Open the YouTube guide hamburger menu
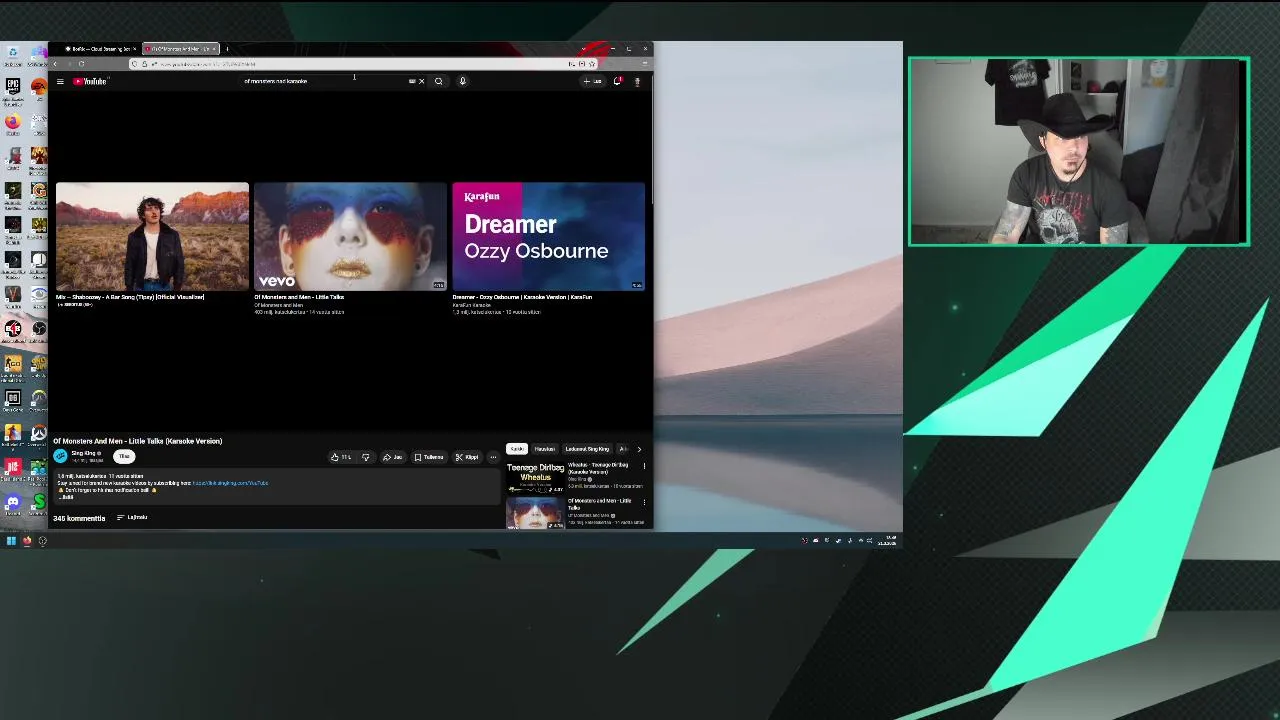Image resolution: width=1280 pixels, height=720 pixels. pyautogui.click(x=60, y=81)
